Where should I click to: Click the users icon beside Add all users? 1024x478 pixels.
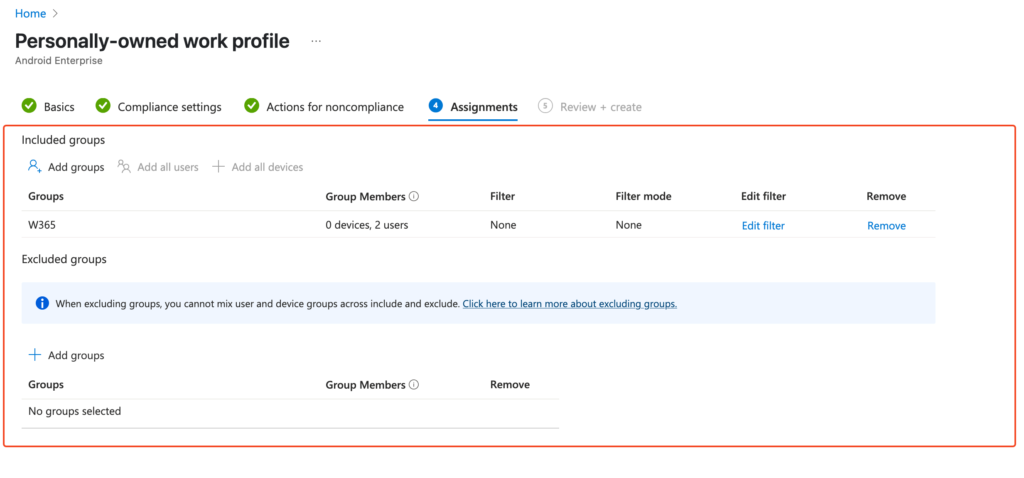pos(124,167)
